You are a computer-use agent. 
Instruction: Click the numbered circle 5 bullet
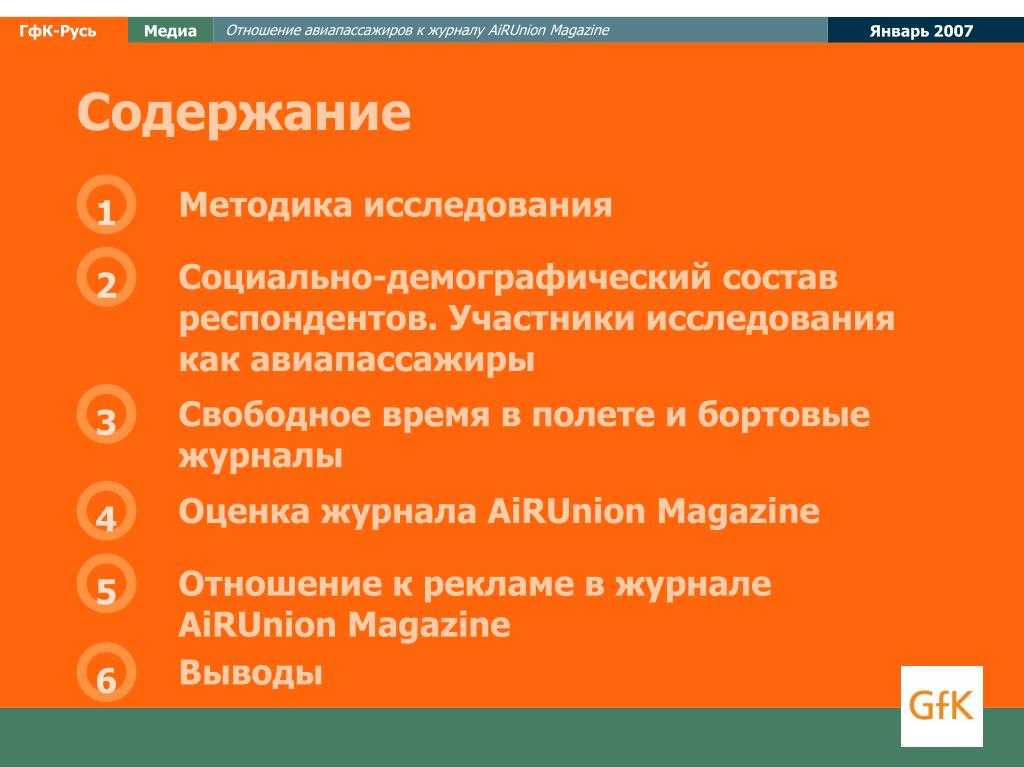pos(106,583)
